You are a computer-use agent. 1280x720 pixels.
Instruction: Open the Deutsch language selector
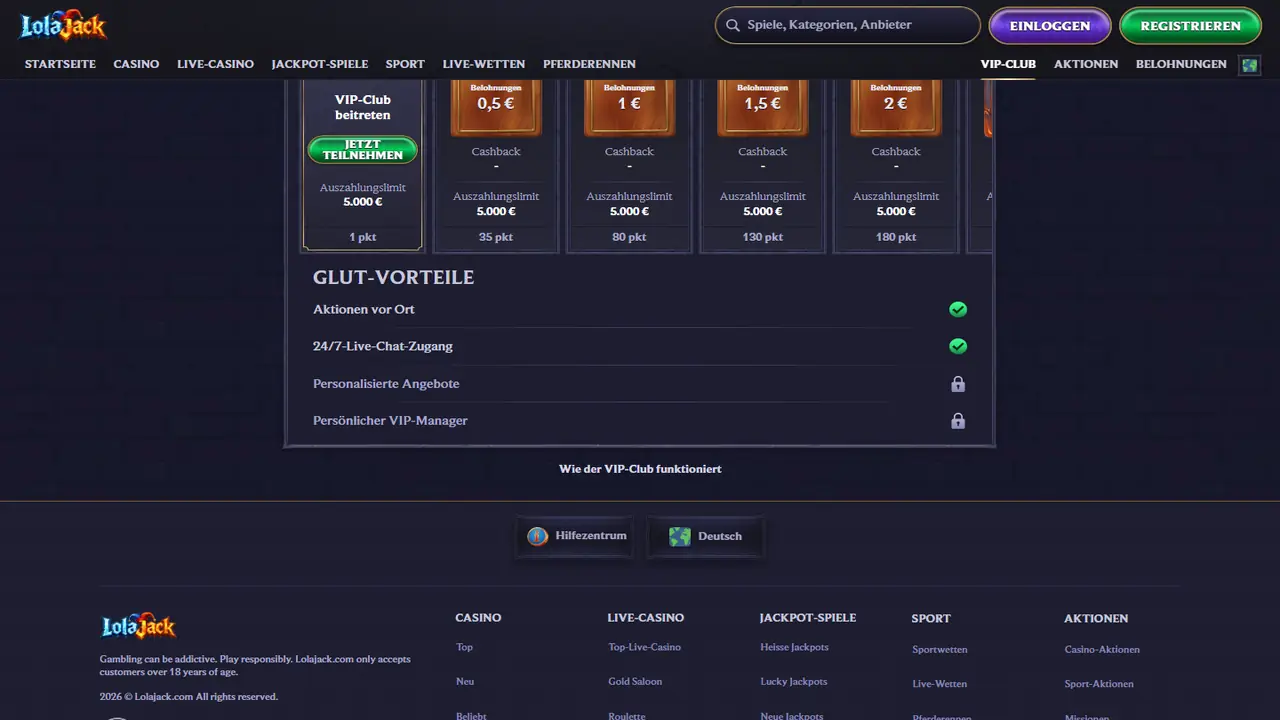[705, 536]
